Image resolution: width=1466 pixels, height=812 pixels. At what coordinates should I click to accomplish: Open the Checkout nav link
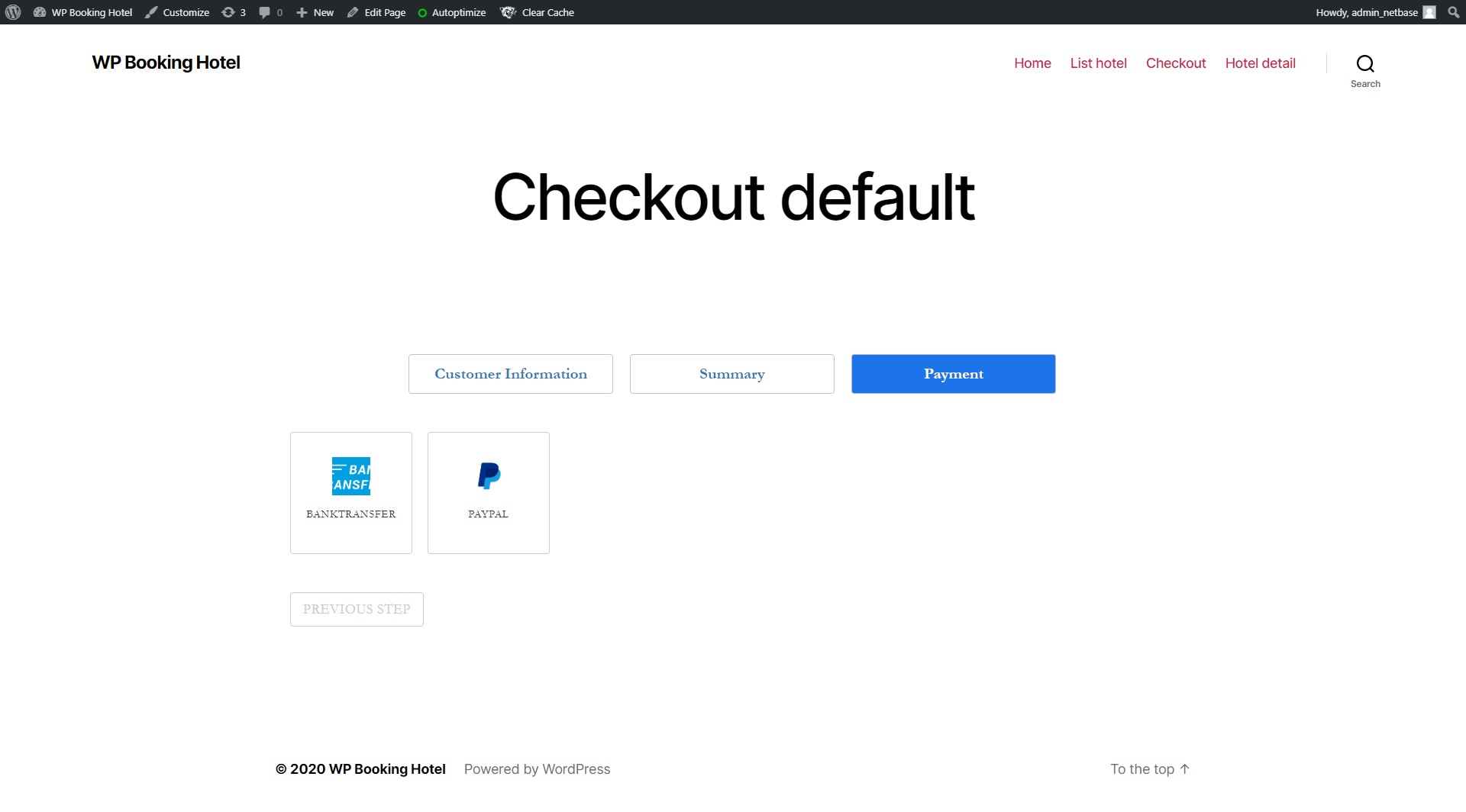pyautogui.click(x=1176, y=63)
